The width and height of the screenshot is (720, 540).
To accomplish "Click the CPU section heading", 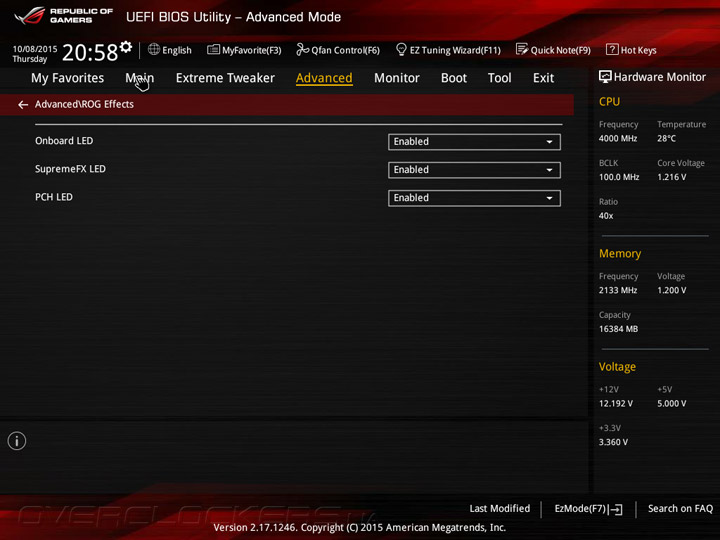I will pos(609,101).
